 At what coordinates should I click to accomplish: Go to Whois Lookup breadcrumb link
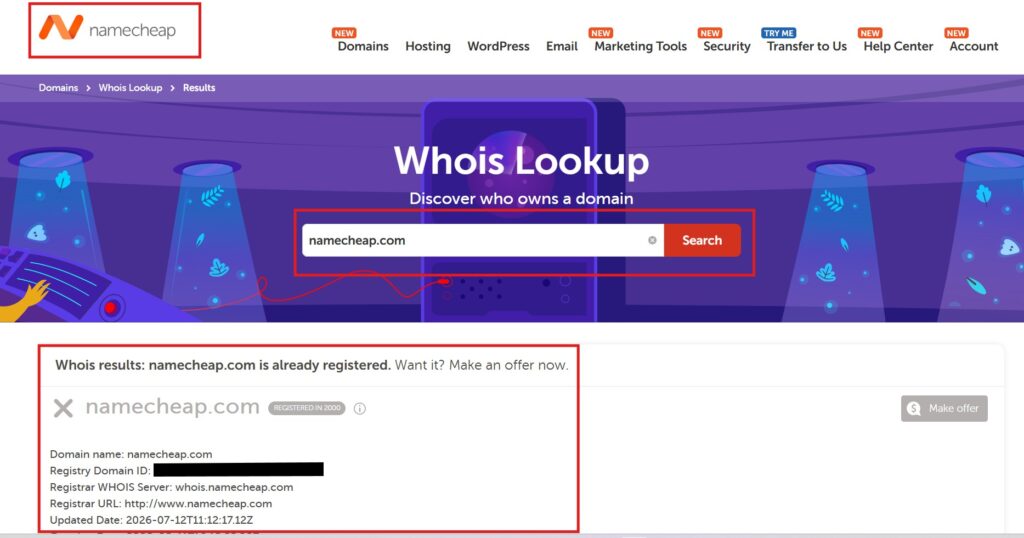(x=130, y=87)
